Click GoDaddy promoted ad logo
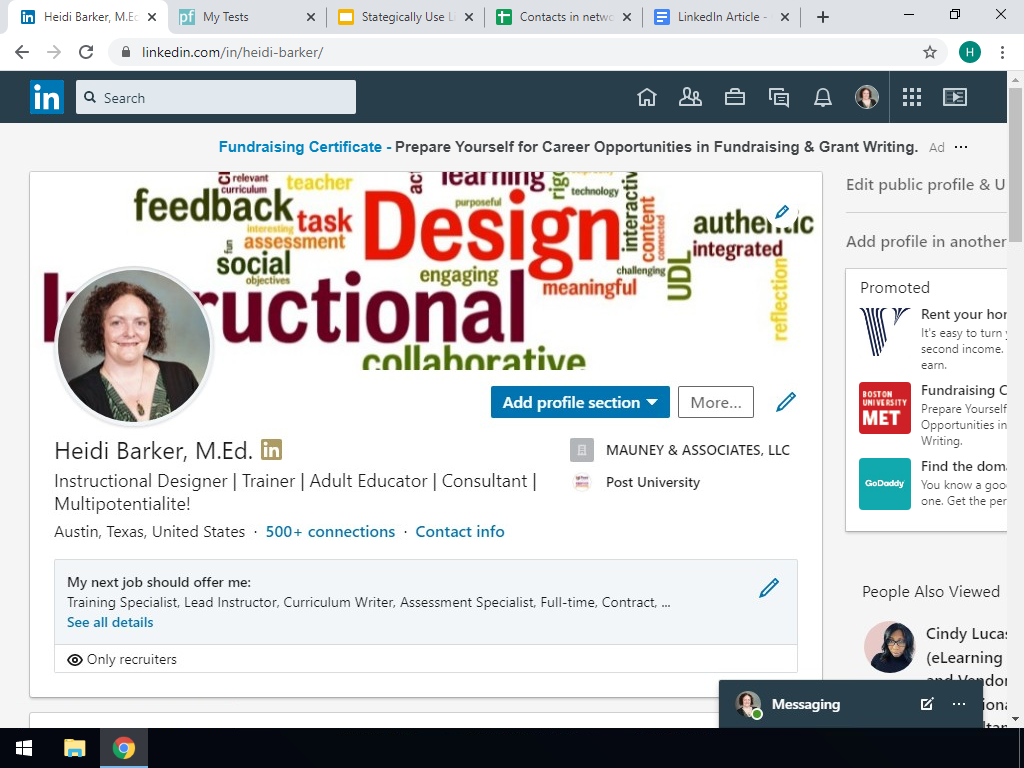1024x768 pixels. click(884, 484)
